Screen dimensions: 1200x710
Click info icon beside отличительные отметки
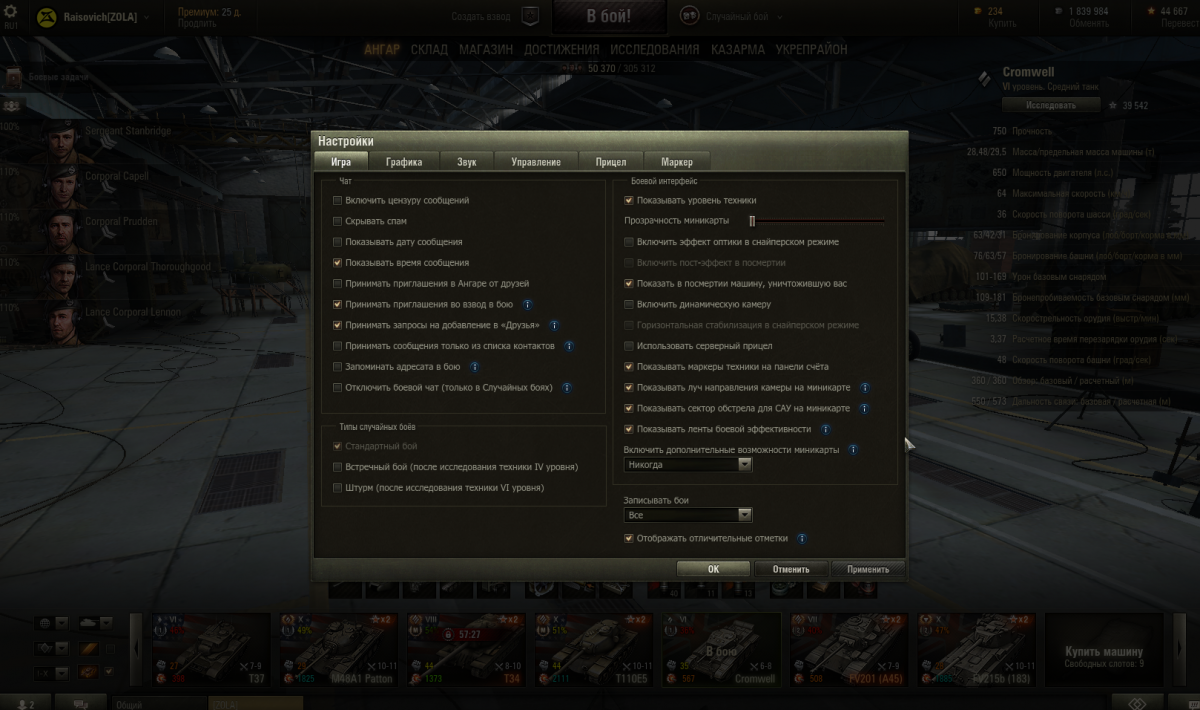click(802, 538)
